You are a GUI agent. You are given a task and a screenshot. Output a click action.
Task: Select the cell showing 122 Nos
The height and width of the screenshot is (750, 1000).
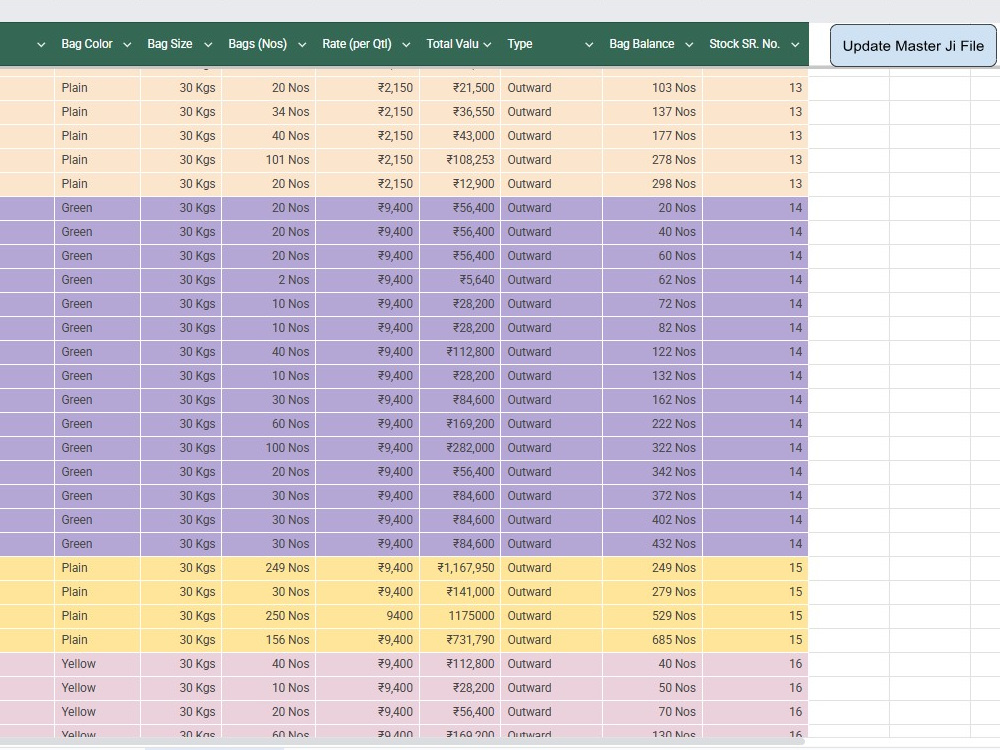[x=652, y=352]
